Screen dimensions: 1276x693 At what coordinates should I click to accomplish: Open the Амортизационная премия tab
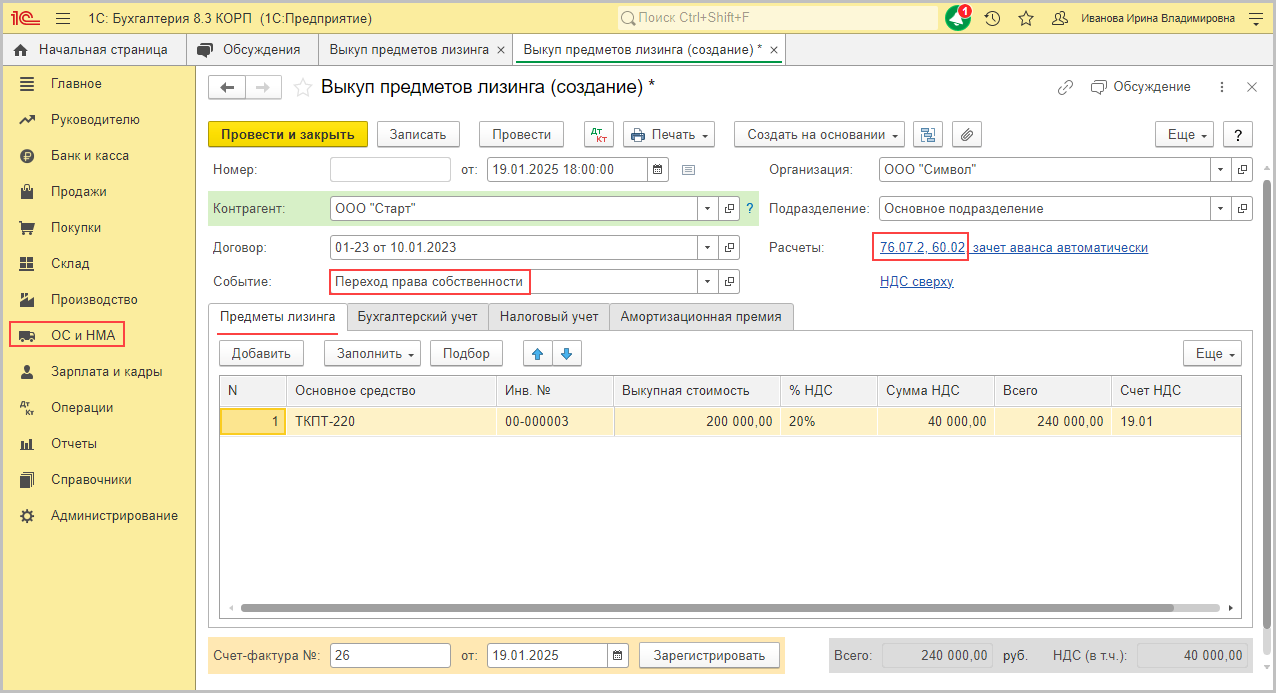[701, 316]
